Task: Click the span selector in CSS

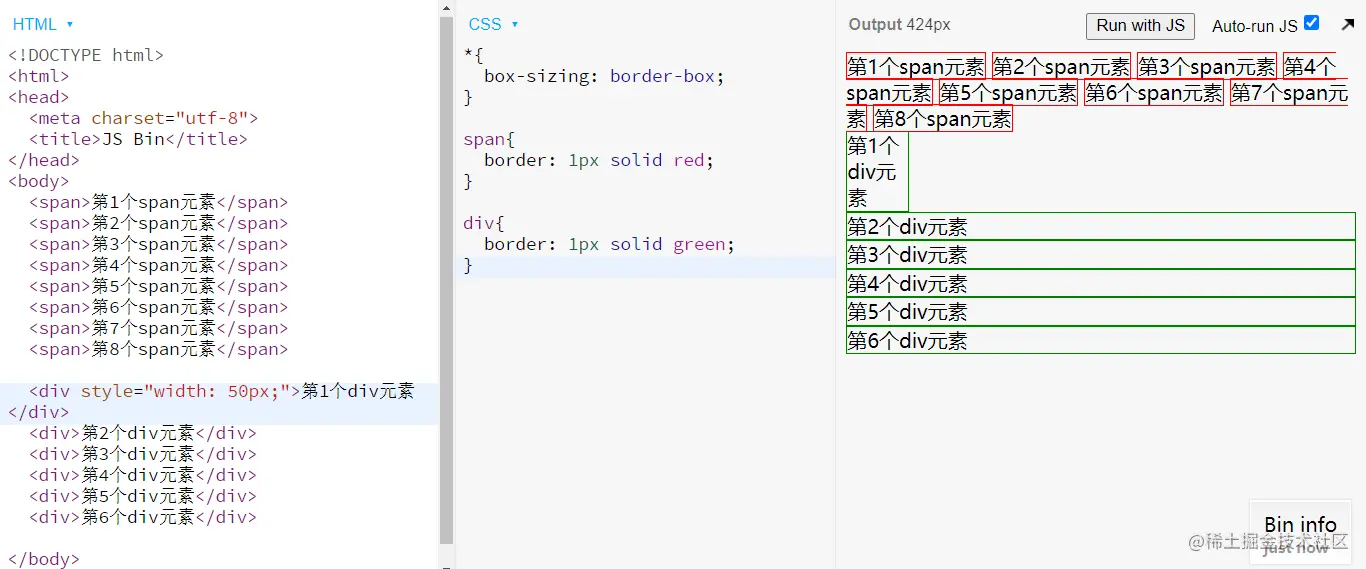Action: click(x=489, y=139)
